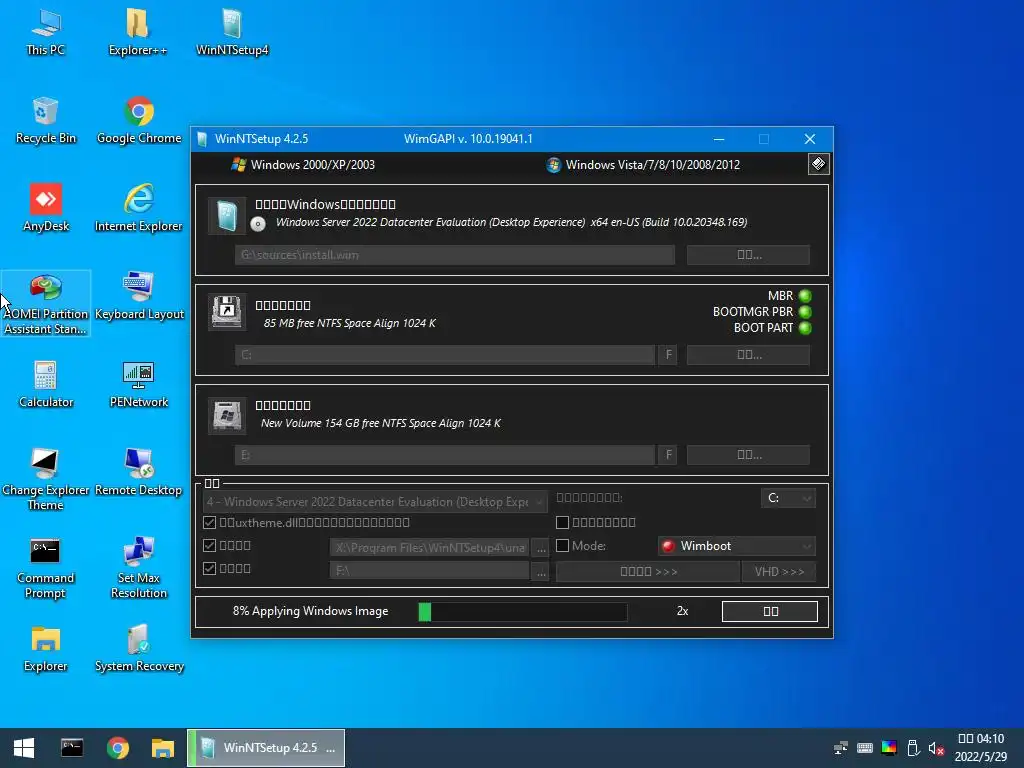Click the BOOTMGR PBR green status light
Viewport: 1024px width, 768px height.
805,312
